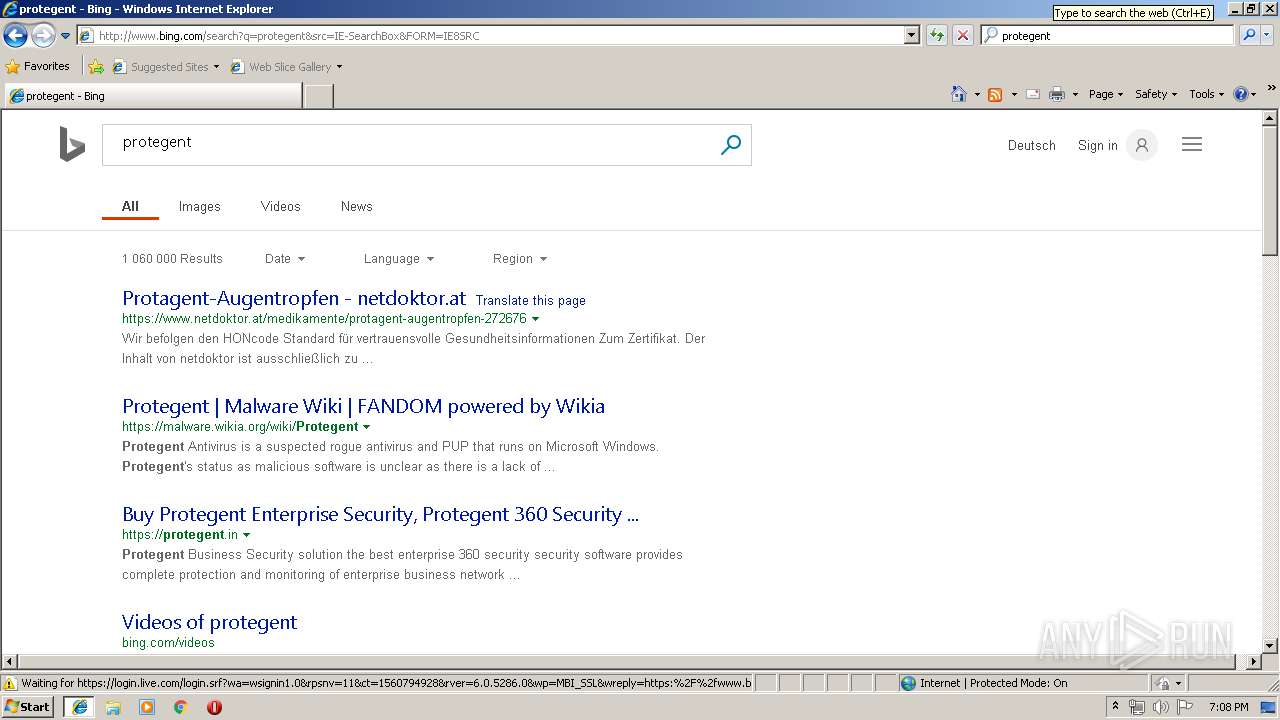Click the address bar URL field
This screenshot has width=1280, height=720.
[x=490, y=35]
